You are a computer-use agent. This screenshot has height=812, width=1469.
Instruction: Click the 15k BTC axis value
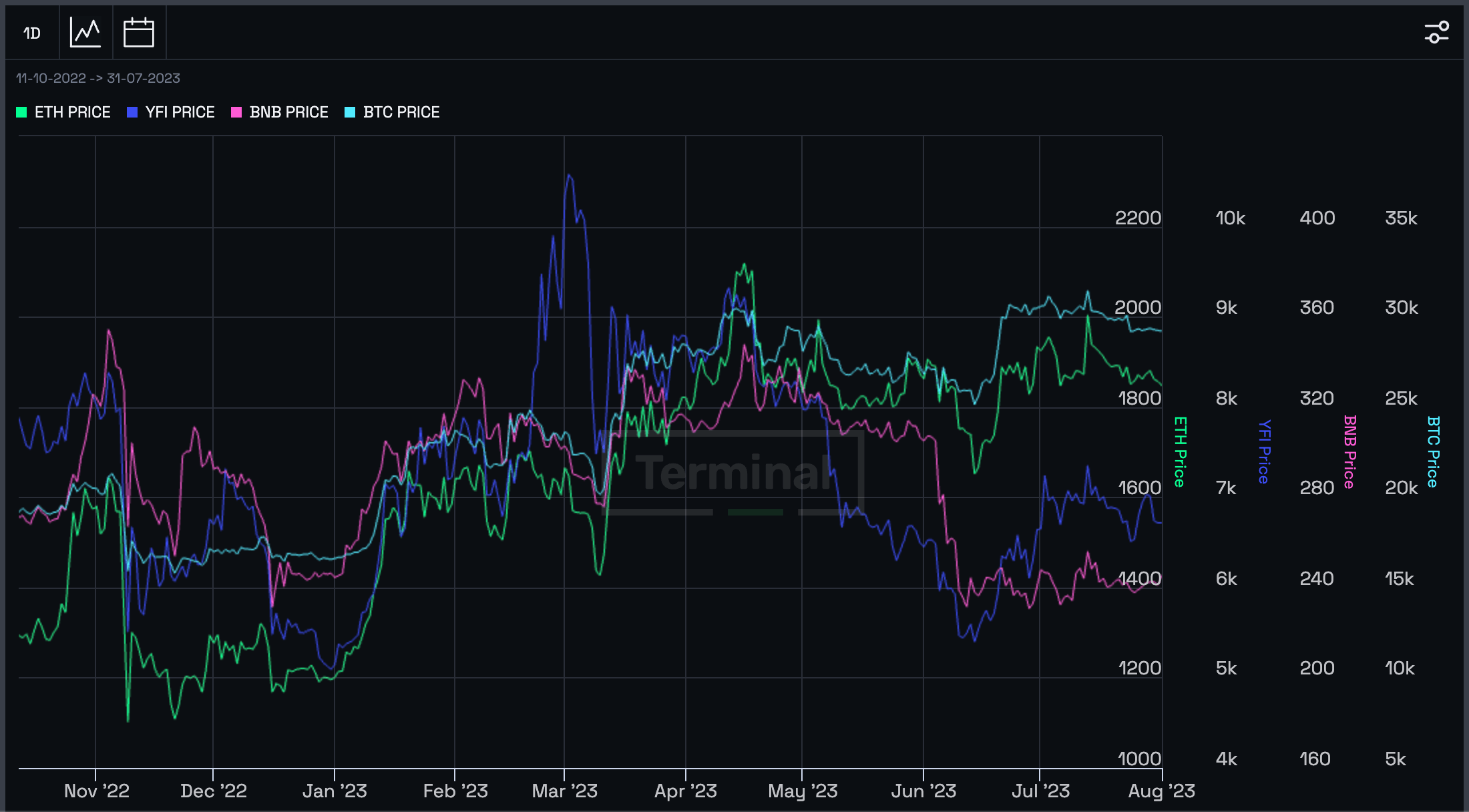click(1400, 579)
